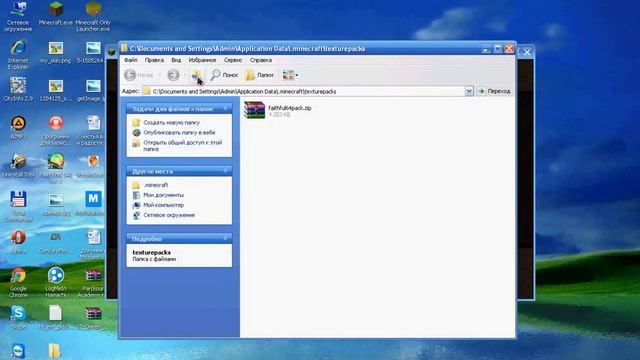Click into the address bar path field
Image resolution: width=640 pixels, height=360 pixels.
coord(303,91)
